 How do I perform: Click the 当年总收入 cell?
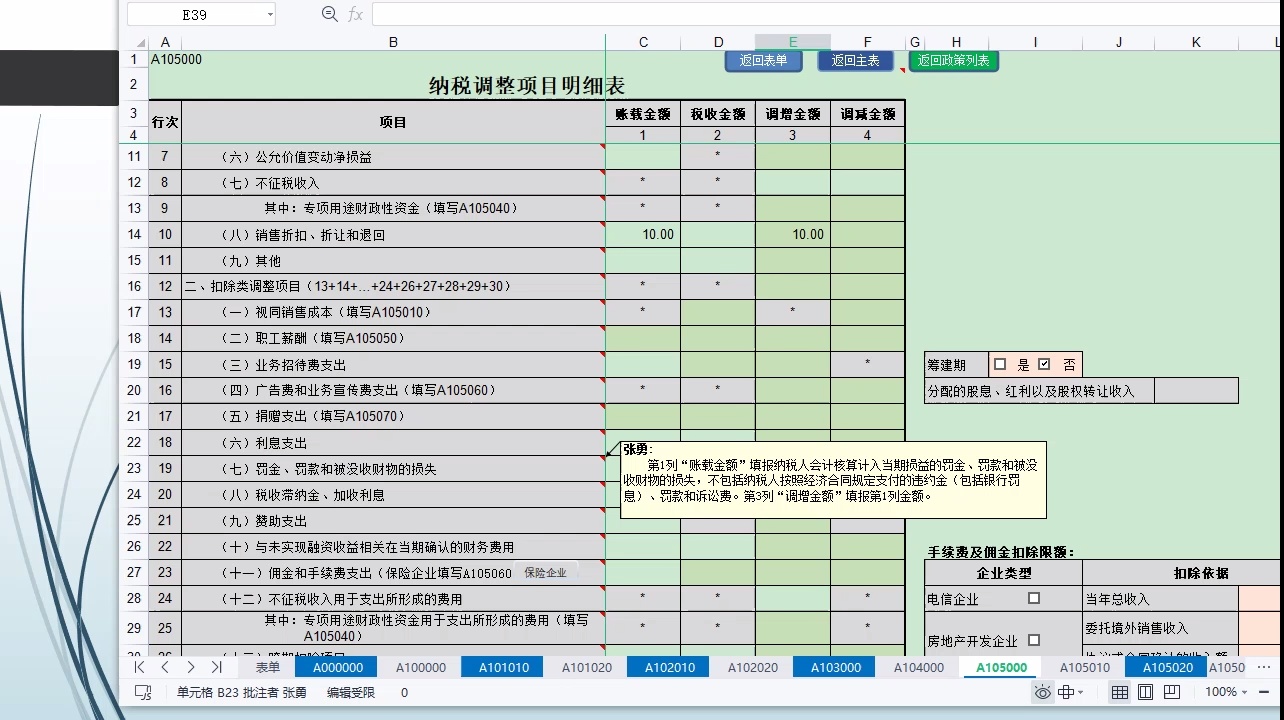[1160, 599]
